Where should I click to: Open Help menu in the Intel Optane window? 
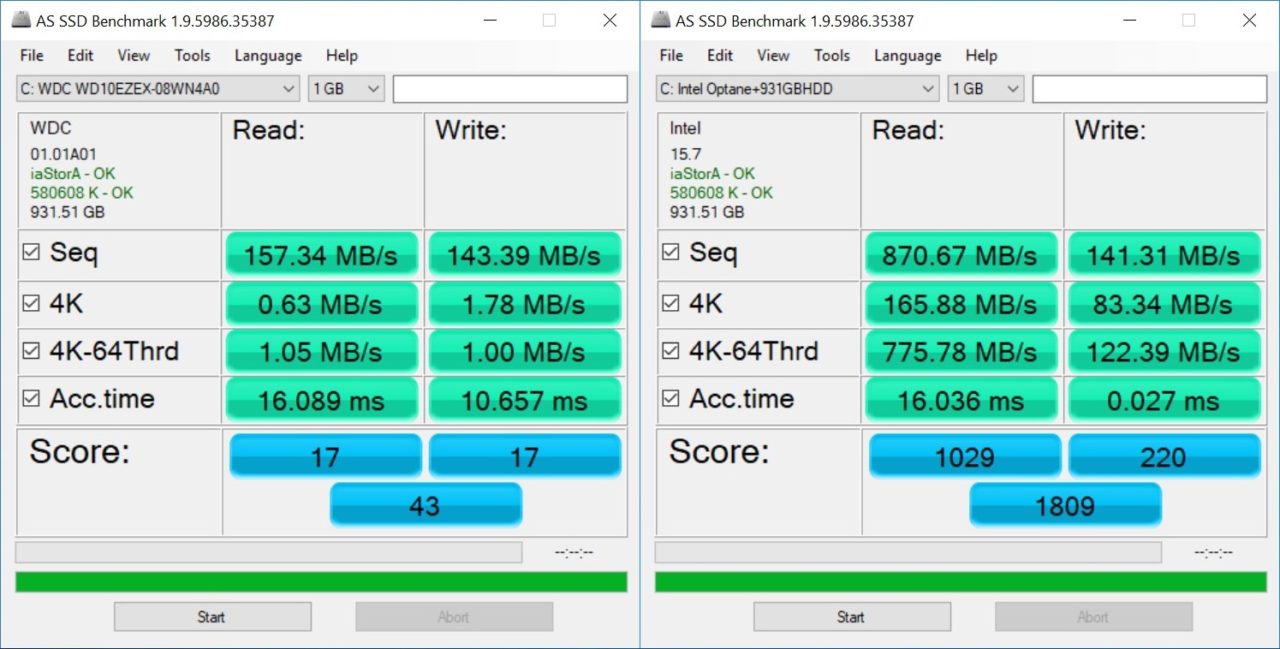982,56
